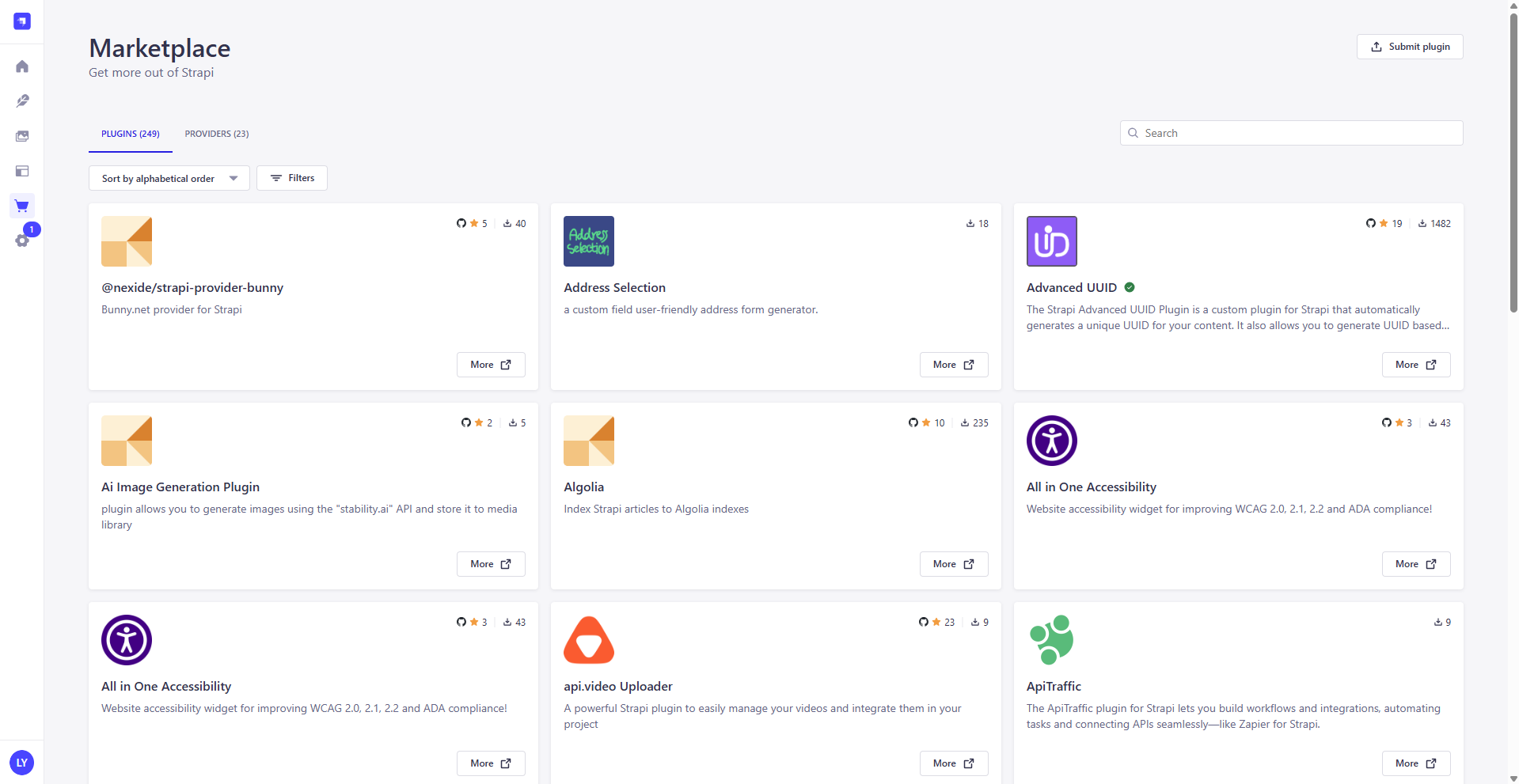Click the Submit plugin button

pyautogui.click(x=1410, y=47)
